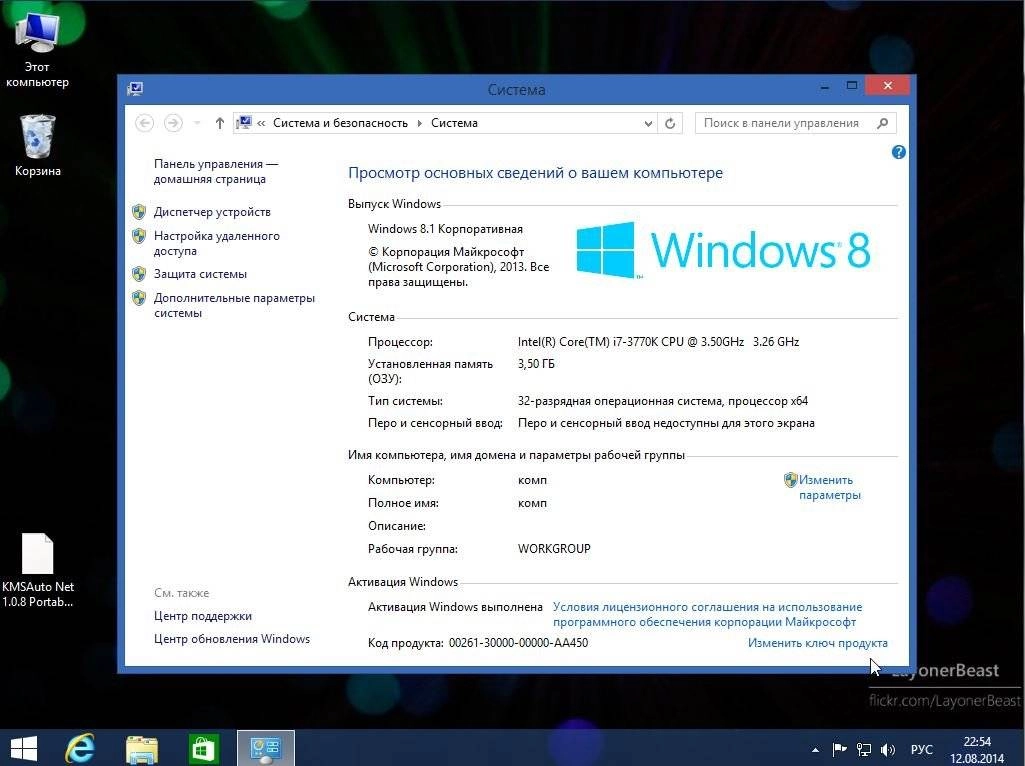Open Windows Store from taskbar
1025x766 pixels.
(x=203, y=748)
